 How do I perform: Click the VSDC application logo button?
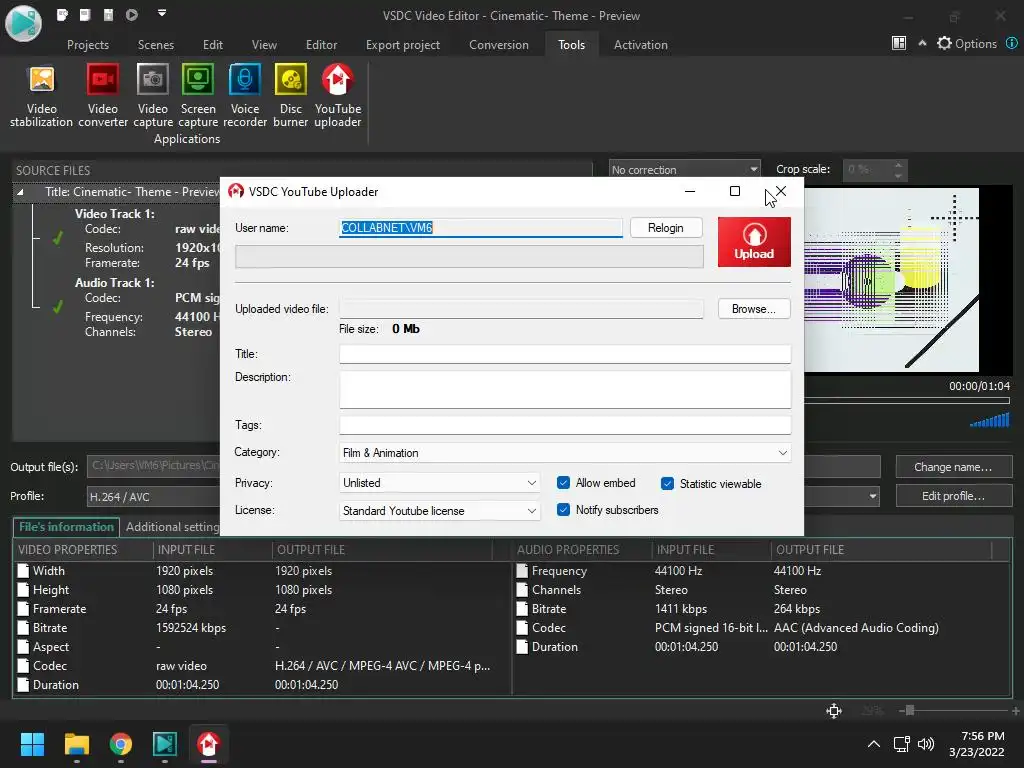[x=24, y=23]
